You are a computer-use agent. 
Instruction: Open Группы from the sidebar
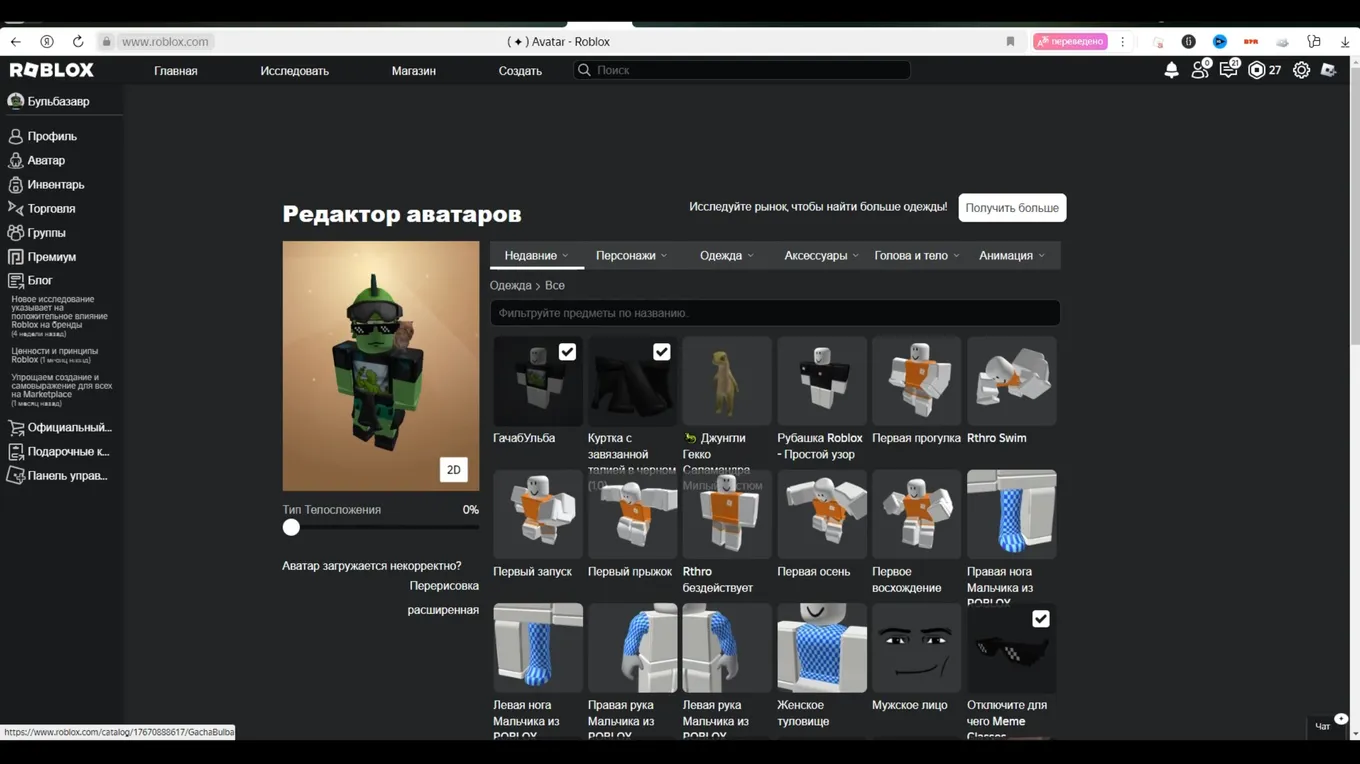tap(46, 232)
